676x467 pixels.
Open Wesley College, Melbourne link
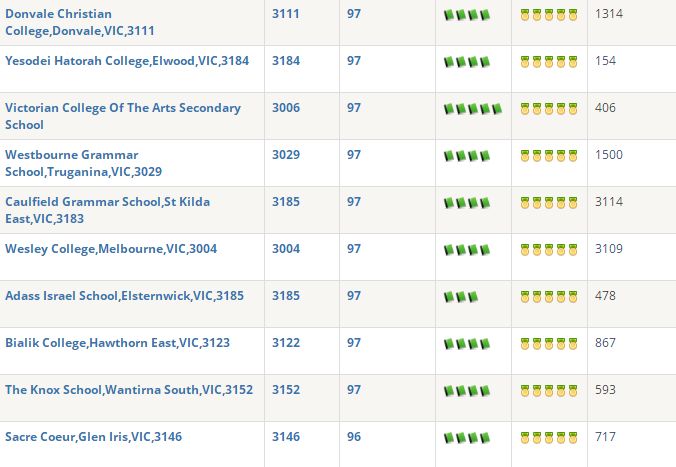tap(111, 249)
